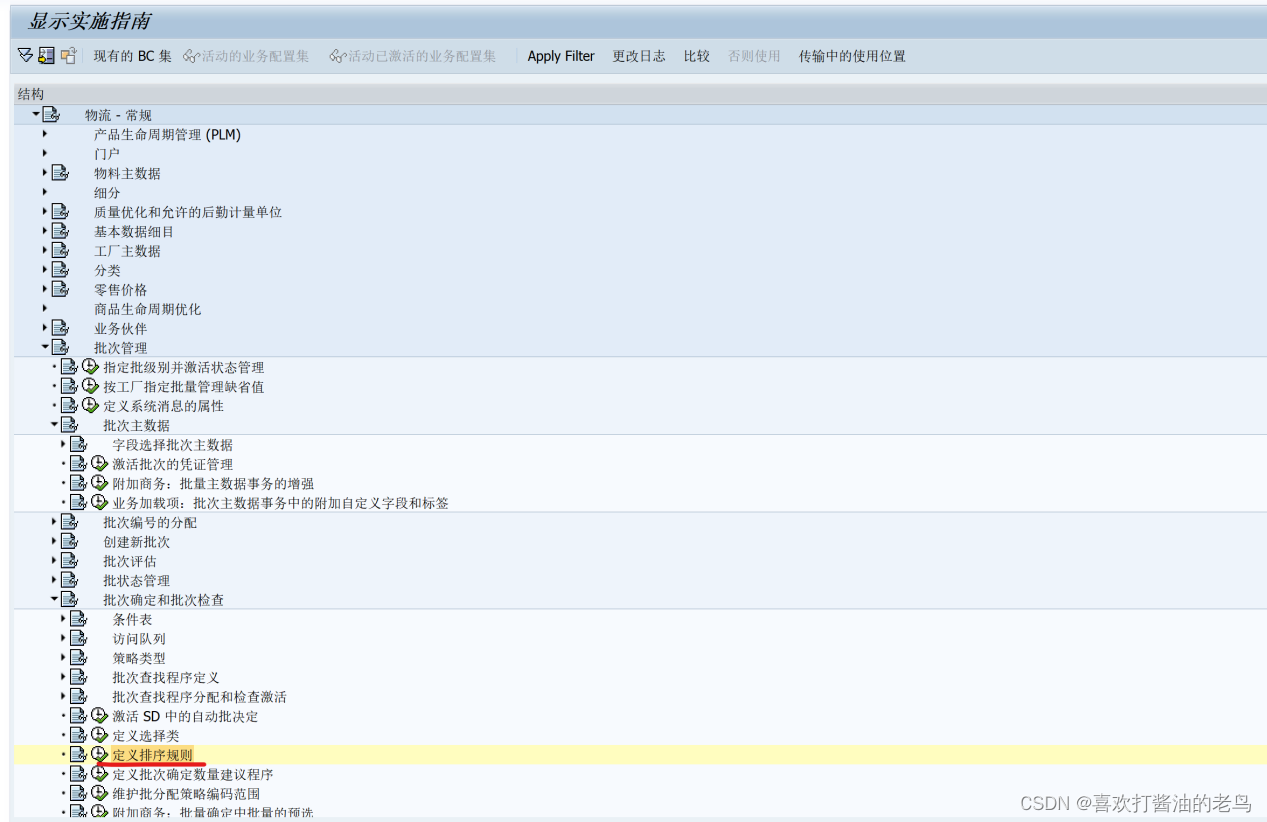The width and height of the screenshot is (1267, 822).
Task: Open documentation icon next to 物料主数据
Action: tap(60, 172)
